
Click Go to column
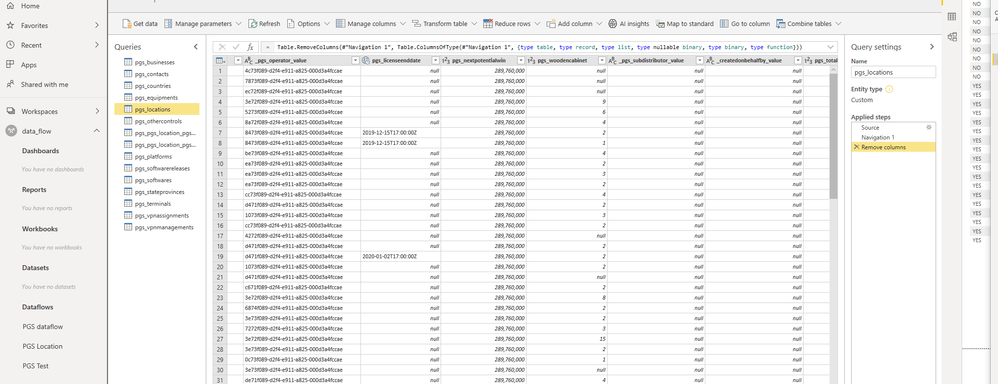745,24
